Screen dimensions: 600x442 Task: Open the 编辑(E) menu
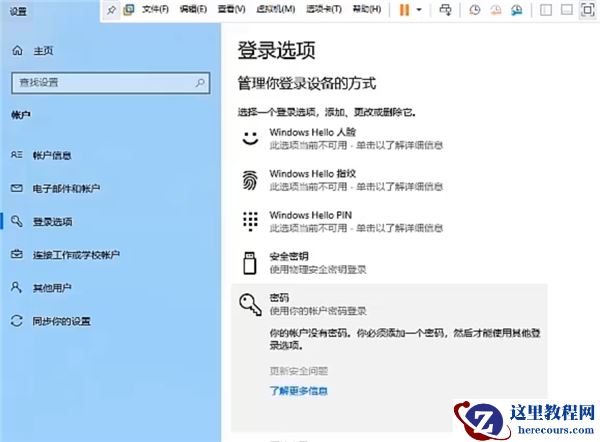click(193, 9)
